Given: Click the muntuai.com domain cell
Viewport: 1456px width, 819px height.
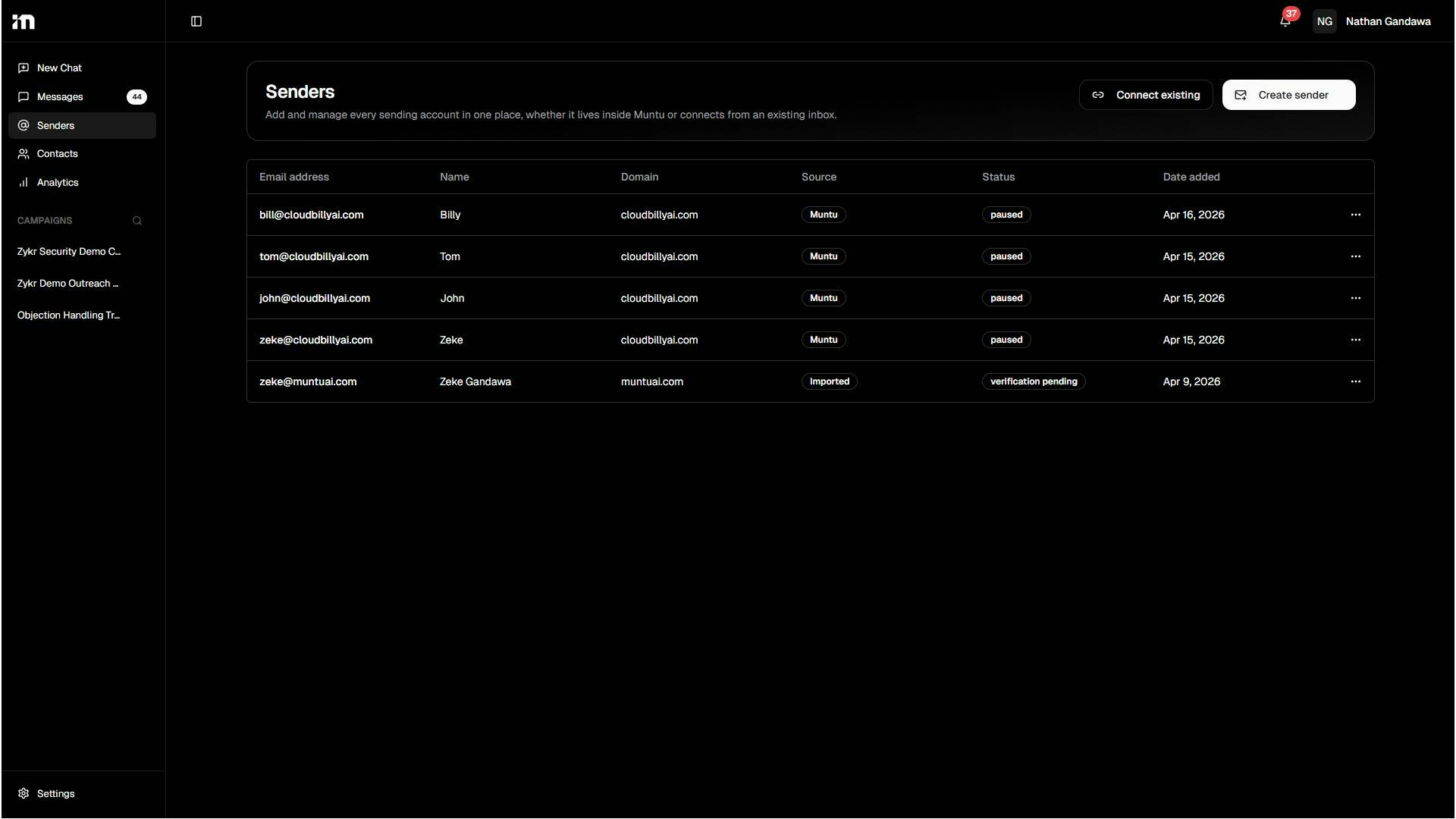Looking at the screenshot, I should pos(652,382).
